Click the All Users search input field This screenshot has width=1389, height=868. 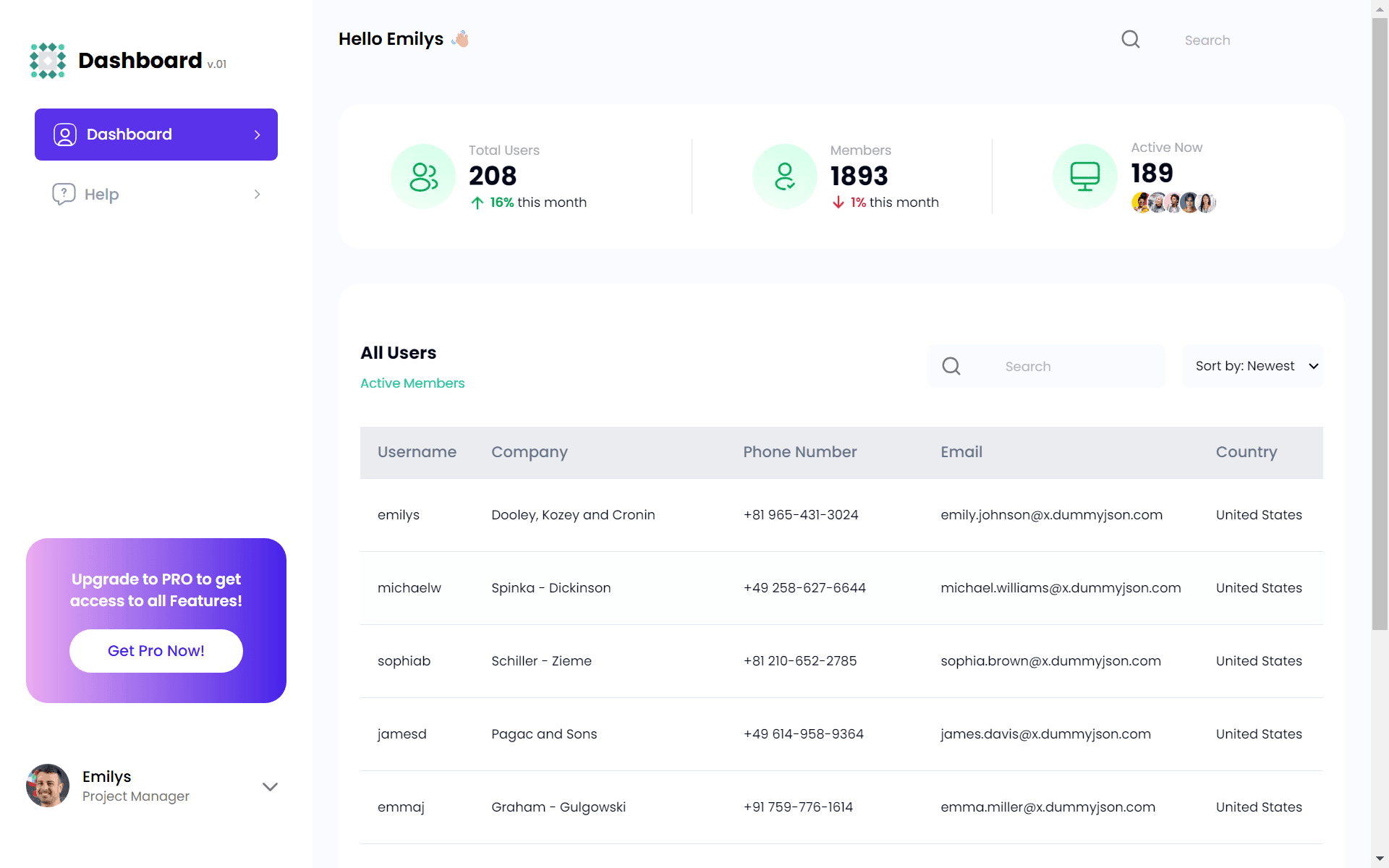coord(1071,366)
